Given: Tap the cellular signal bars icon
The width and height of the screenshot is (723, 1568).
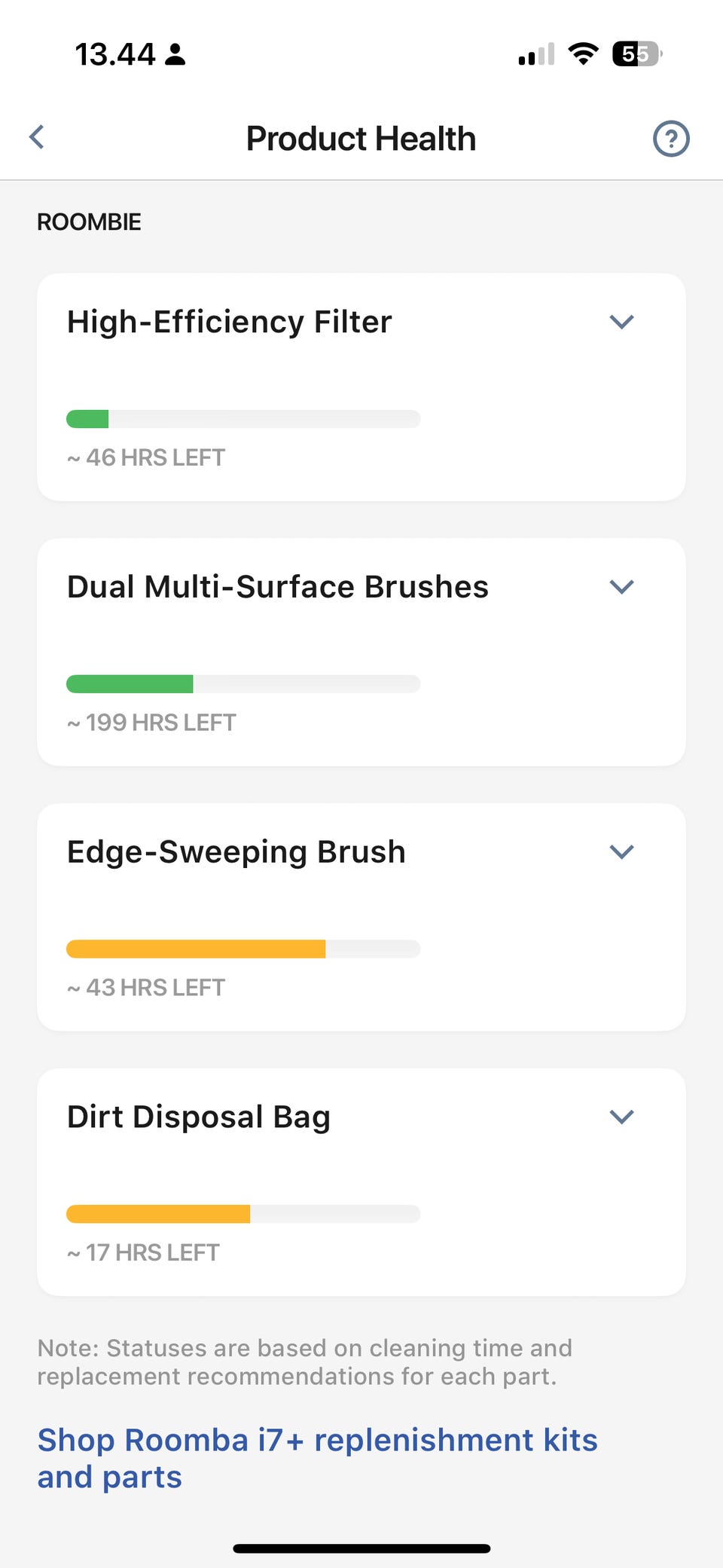Looking at the screenshot, I should coord(536,54).
